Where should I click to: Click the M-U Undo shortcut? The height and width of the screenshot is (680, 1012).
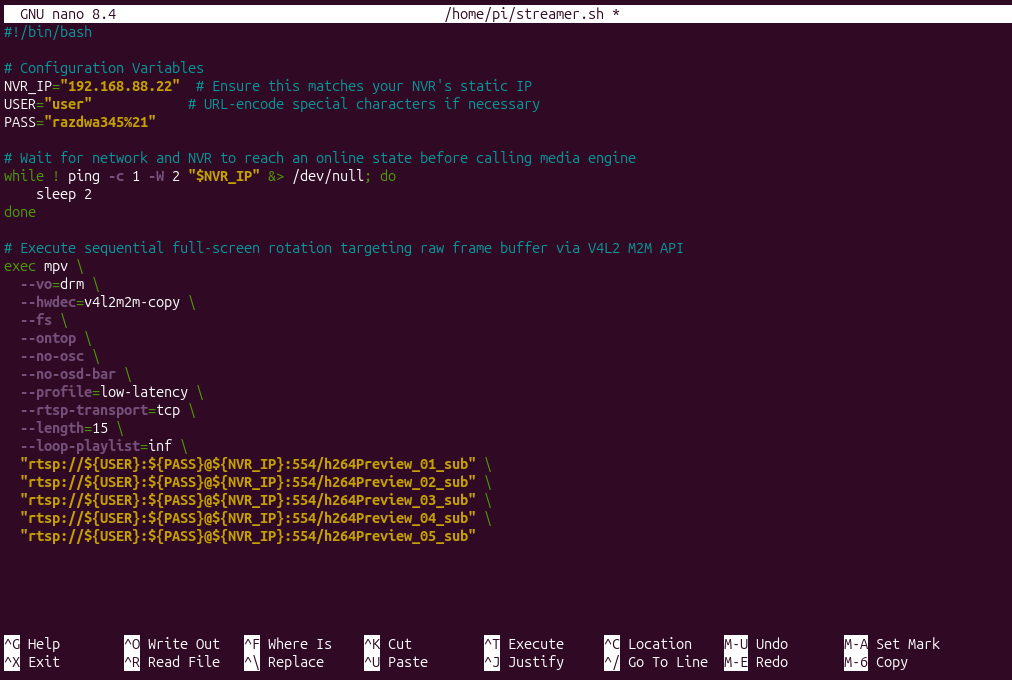756,644
